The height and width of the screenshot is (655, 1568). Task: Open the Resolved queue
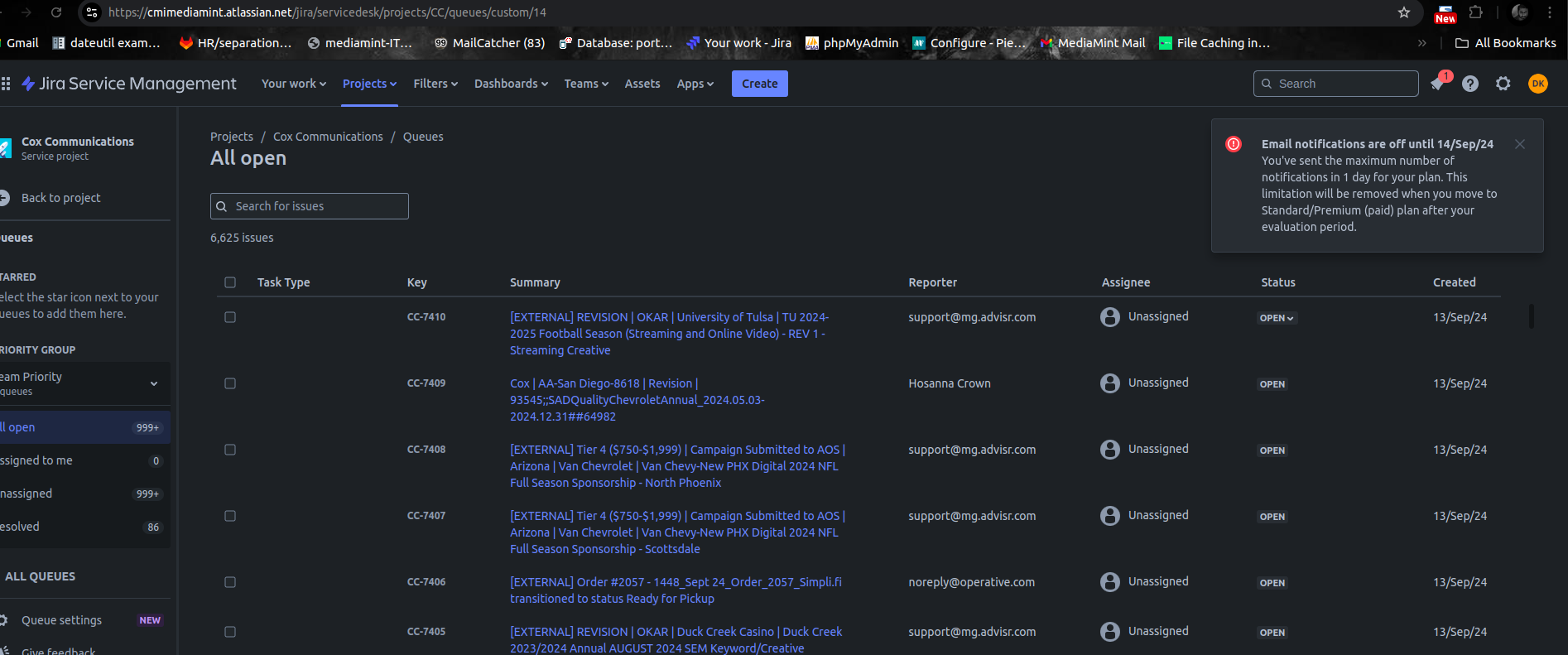click(84, 527)
